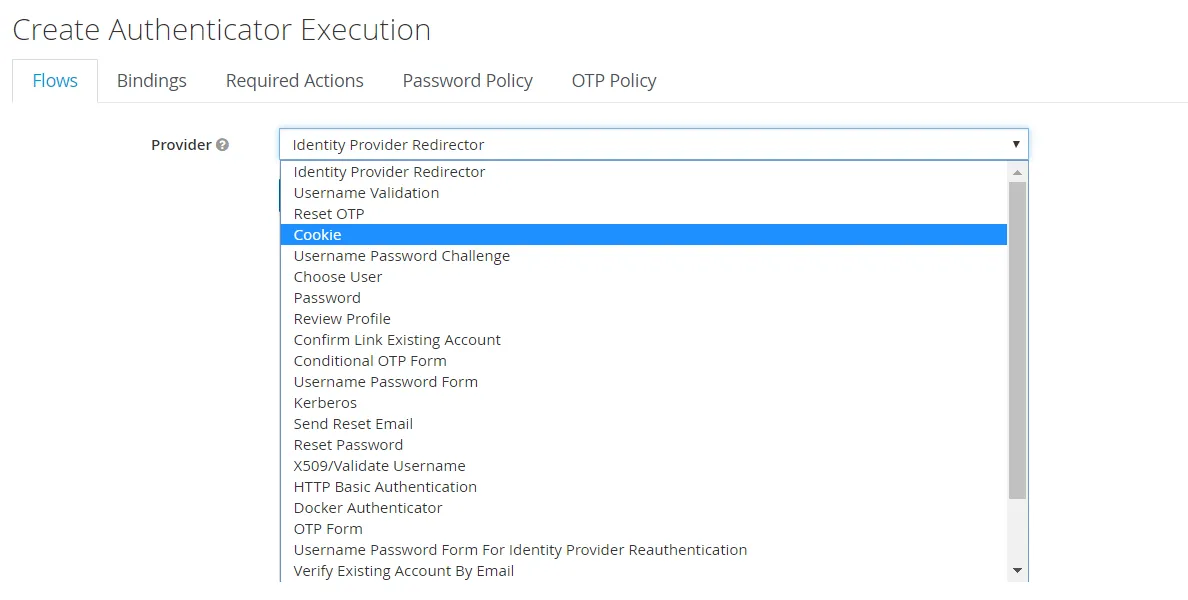The width and height of the screenshot is (1188, 600).
Task: Select the Flows tab
Action: coord(55,81)
